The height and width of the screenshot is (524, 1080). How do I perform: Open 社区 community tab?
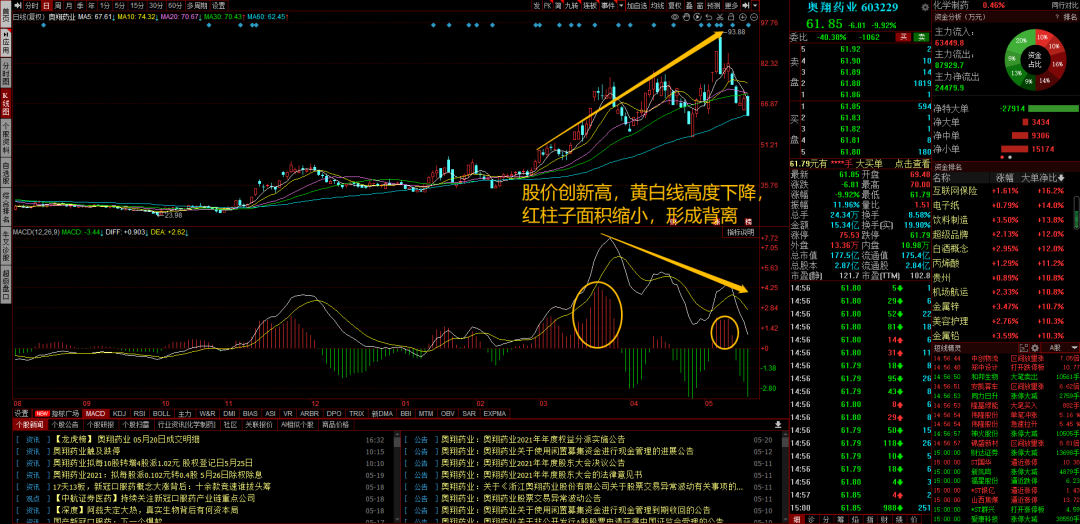click(x=229, y=425)
